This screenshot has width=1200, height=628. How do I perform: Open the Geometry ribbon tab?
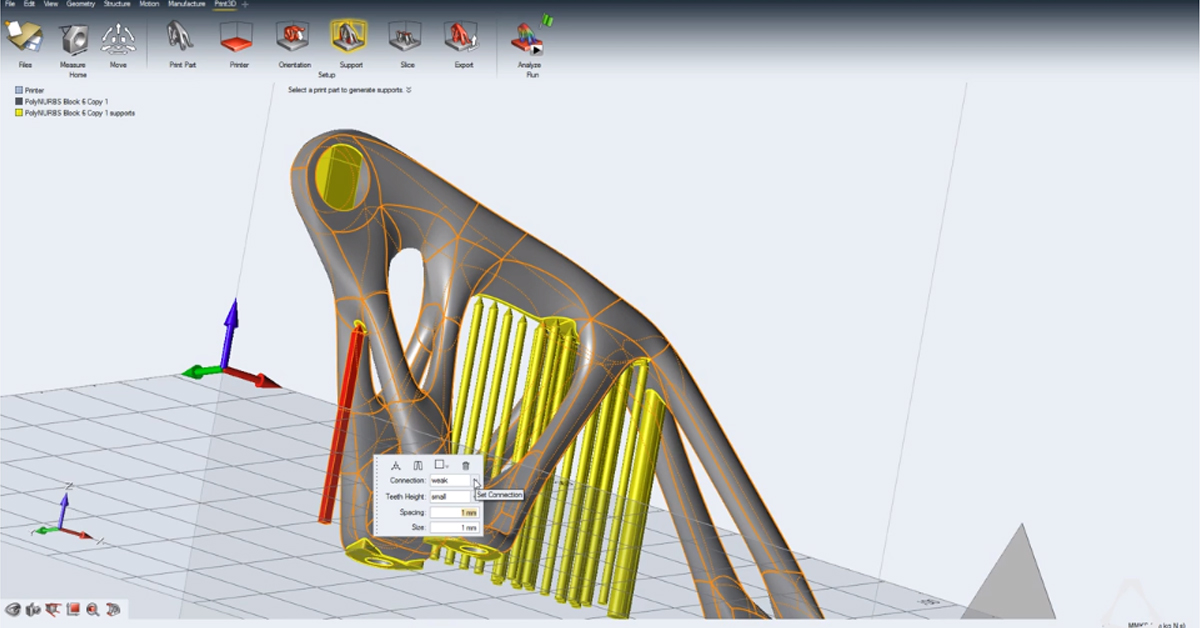point(80,4)
